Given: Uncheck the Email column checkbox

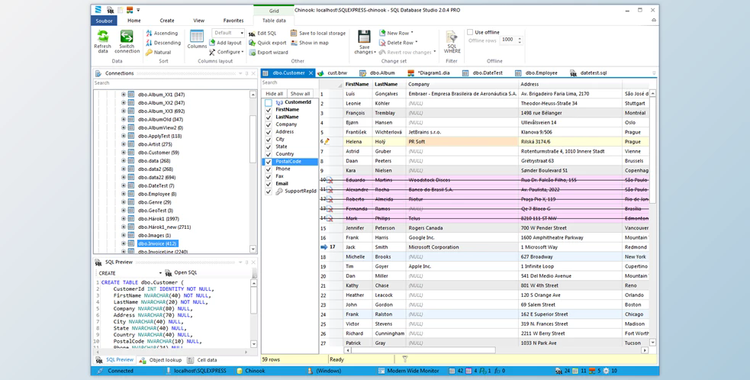Looking at the screenshot, I should (268, 184).
